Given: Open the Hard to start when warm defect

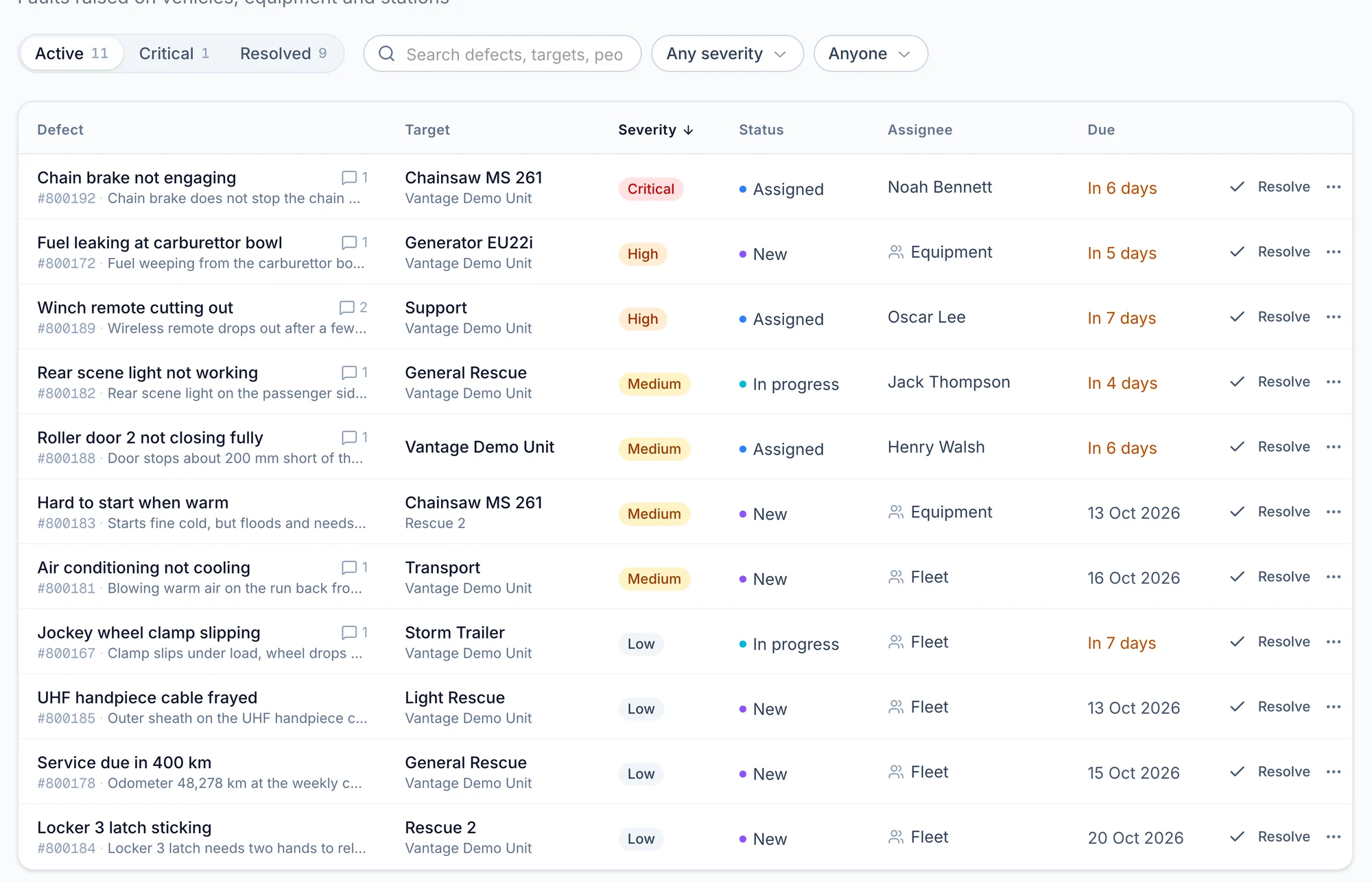Looking at the screenshot, I should 132,503.
